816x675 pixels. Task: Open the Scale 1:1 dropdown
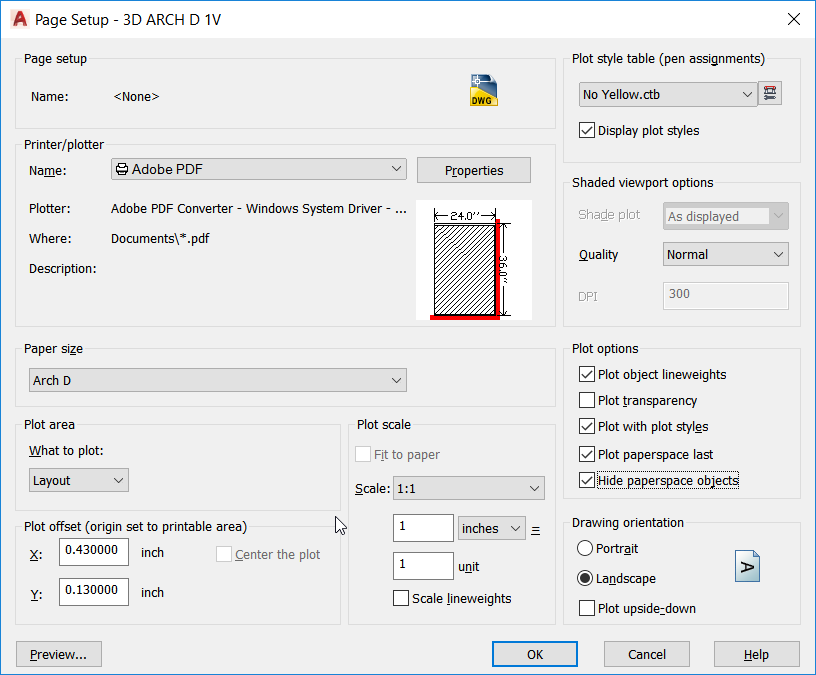(469, 488)
